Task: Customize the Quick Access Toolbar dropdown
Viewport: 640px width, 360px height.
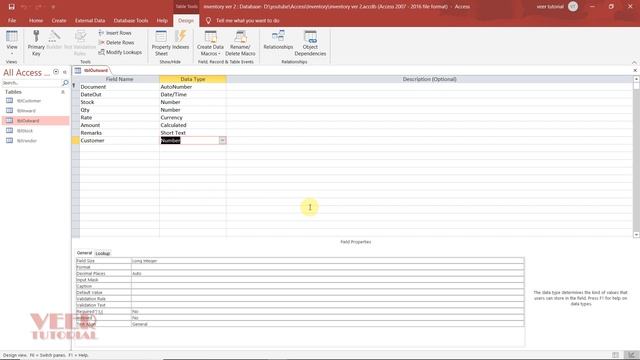Action: 53,7
